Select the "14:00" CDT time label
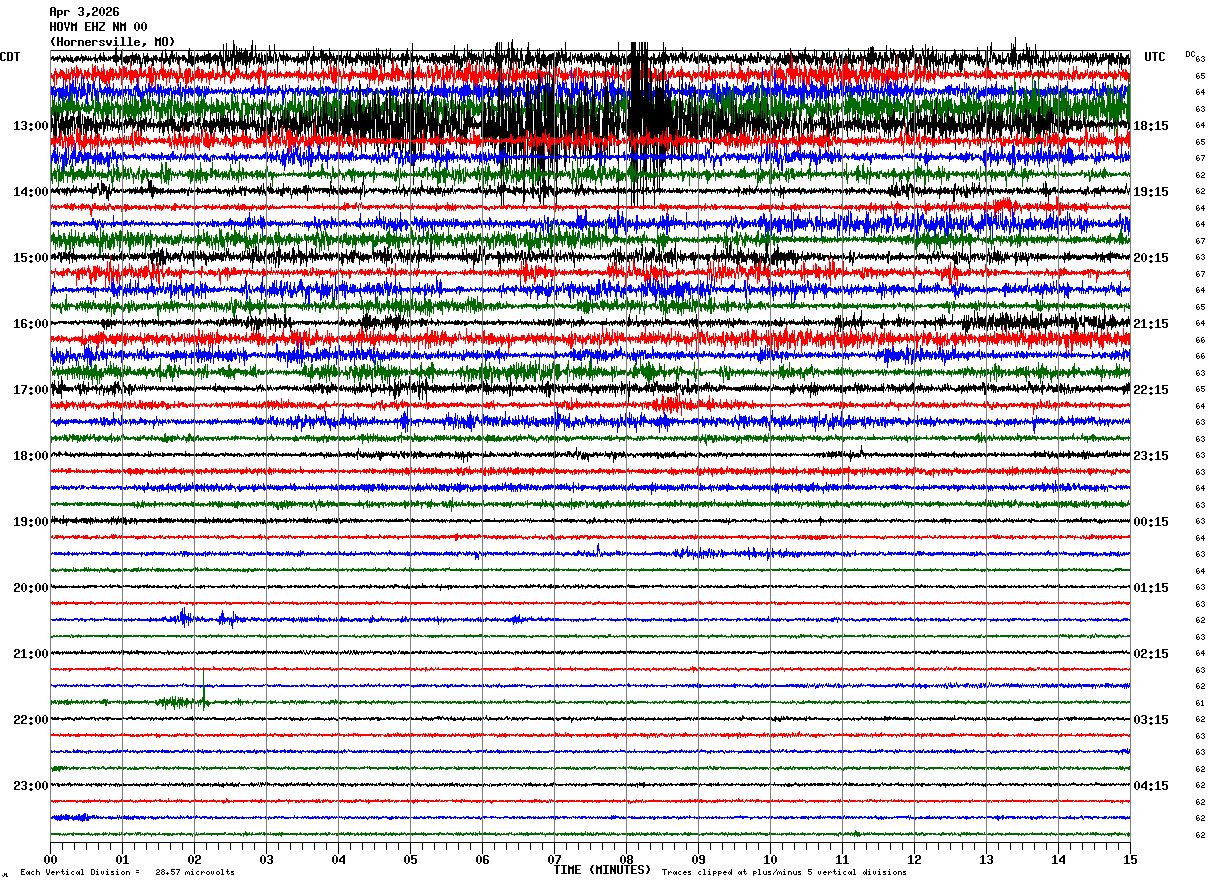Image resolution: width=1210 pixels, height=886 pixels. (31, 192)
